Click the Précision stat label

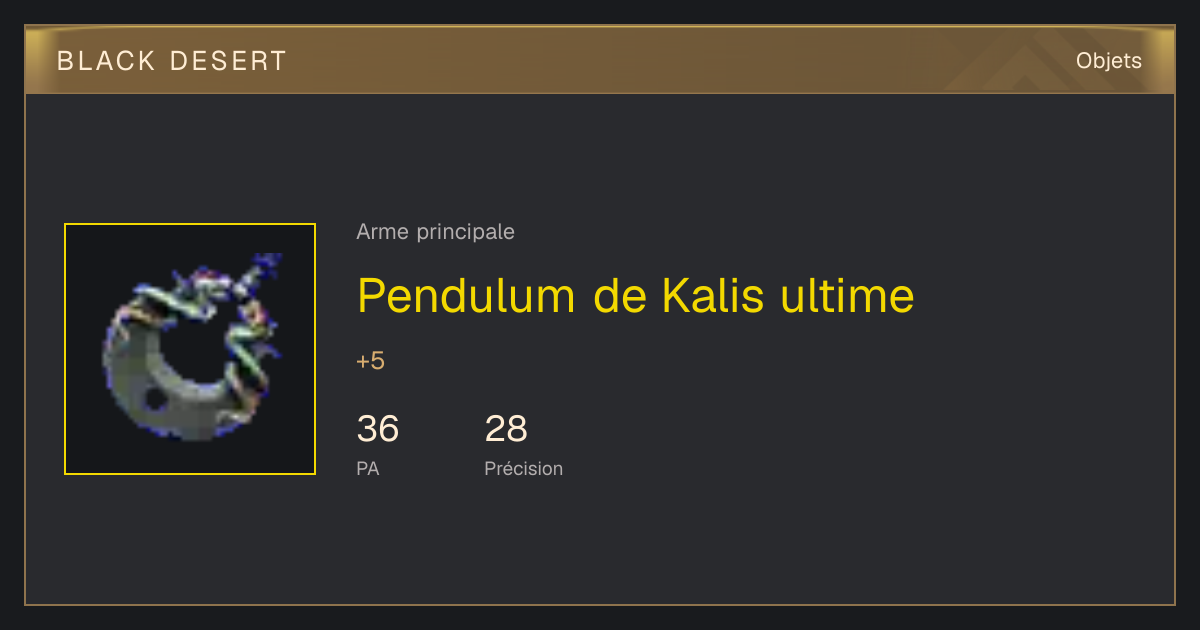click(523, 468)
